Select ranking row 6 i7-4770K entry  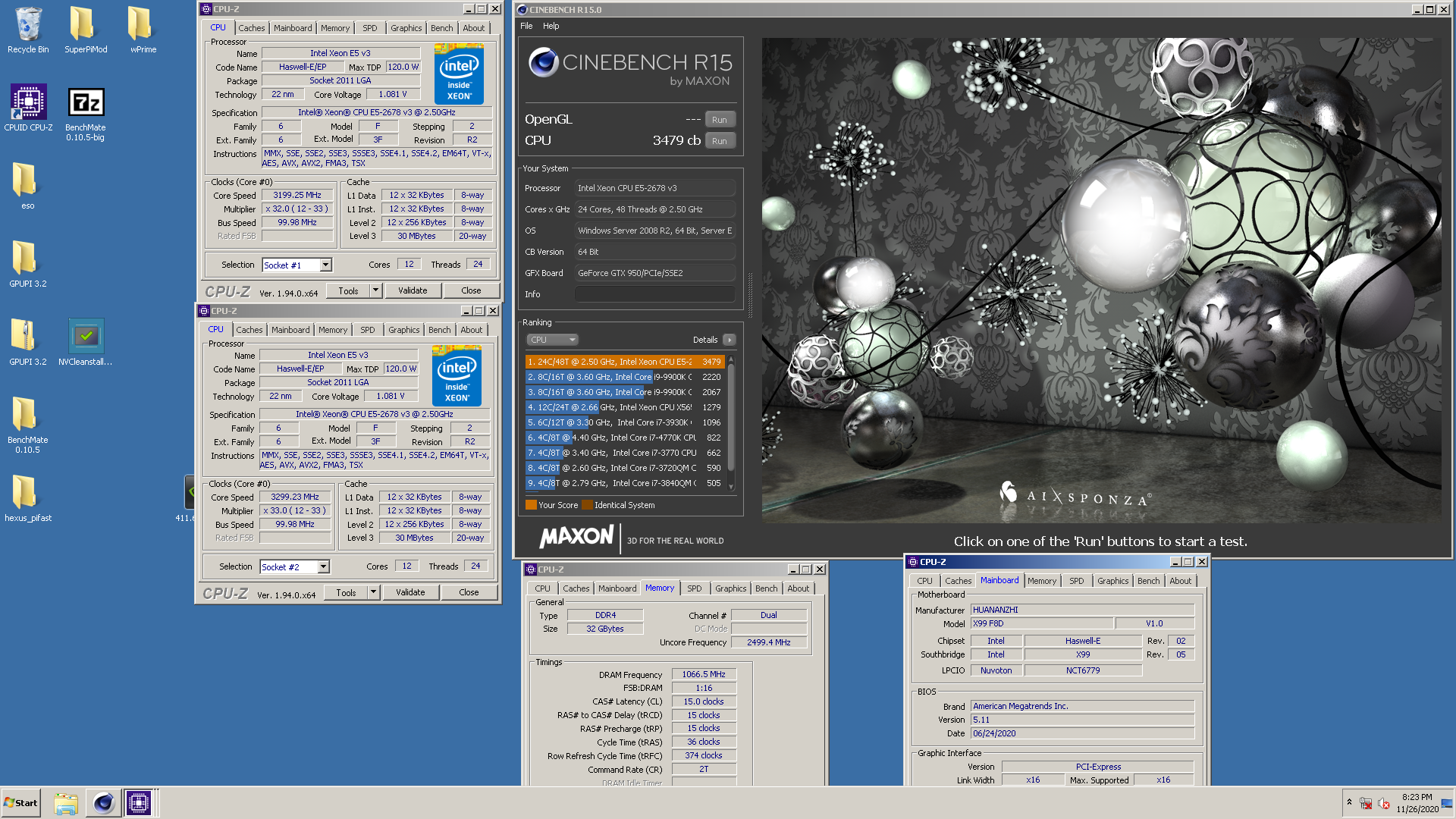pos(624,438)
